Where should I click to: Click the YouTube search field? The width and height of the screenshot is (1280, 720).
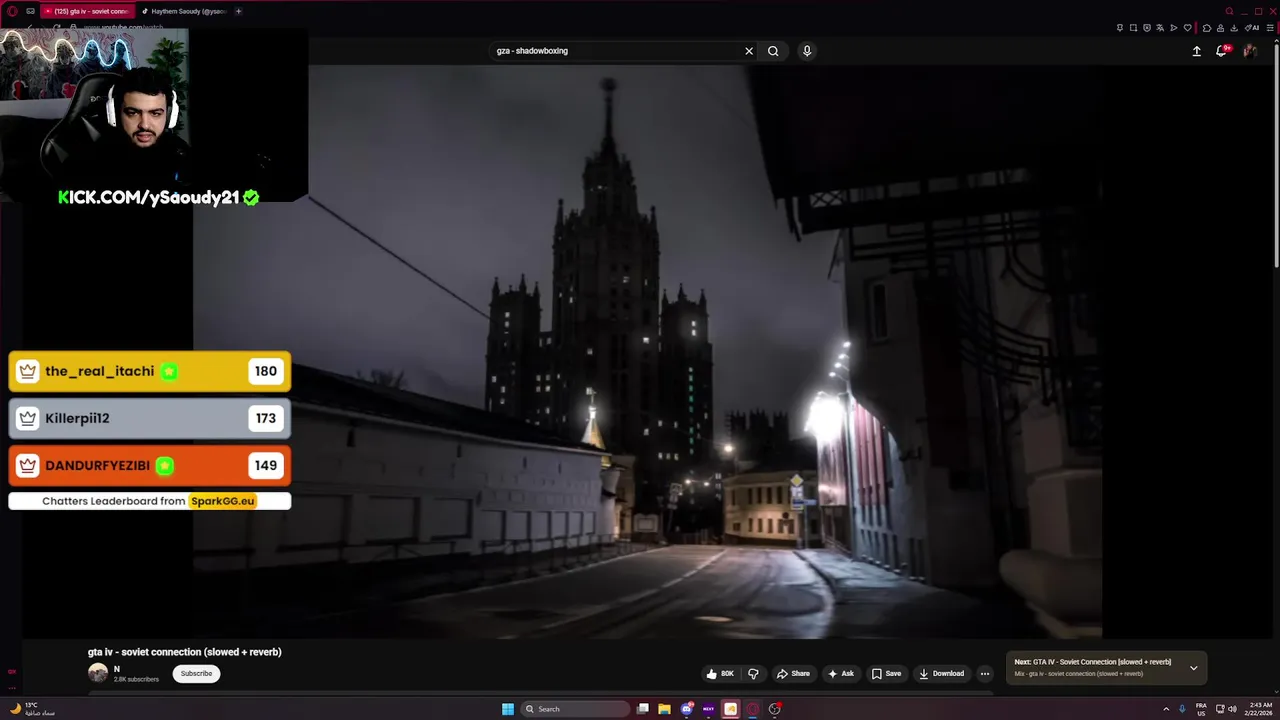pos(615,51)
